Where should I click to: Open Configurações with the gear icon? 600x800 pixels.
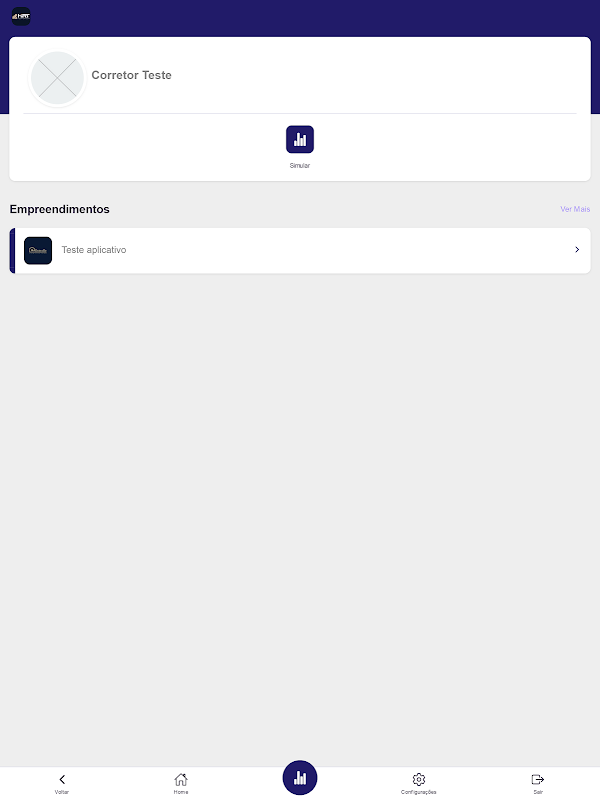coord(418,779)
